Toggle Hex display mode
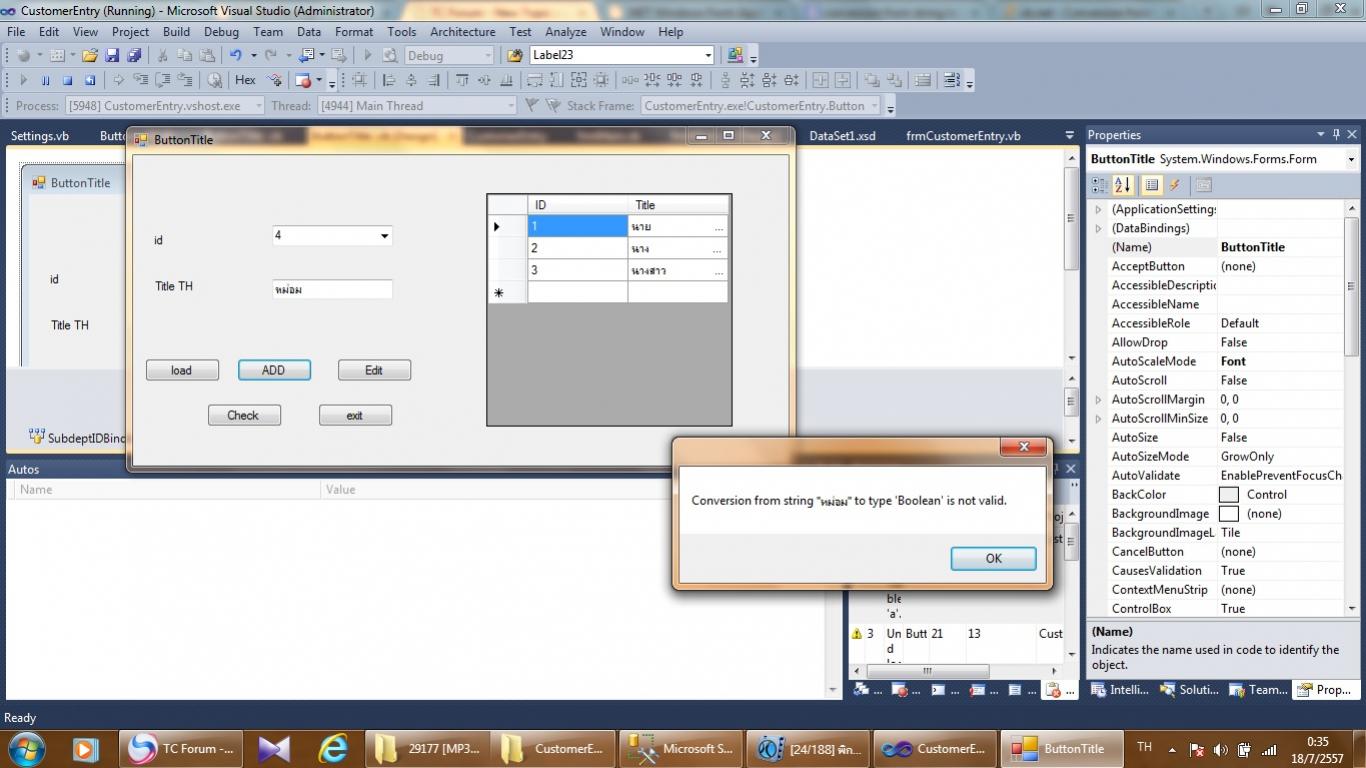Image resolution: width=1366 pixels, height=768 pixels. point(245,81)
